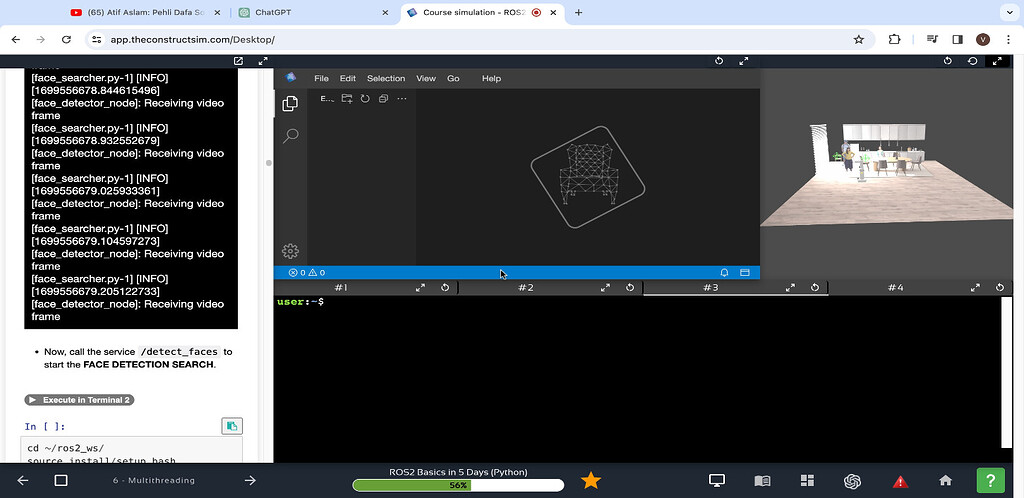Go to next unit with right arrow
Screen dimensions: 1024x498
point(250,481)
